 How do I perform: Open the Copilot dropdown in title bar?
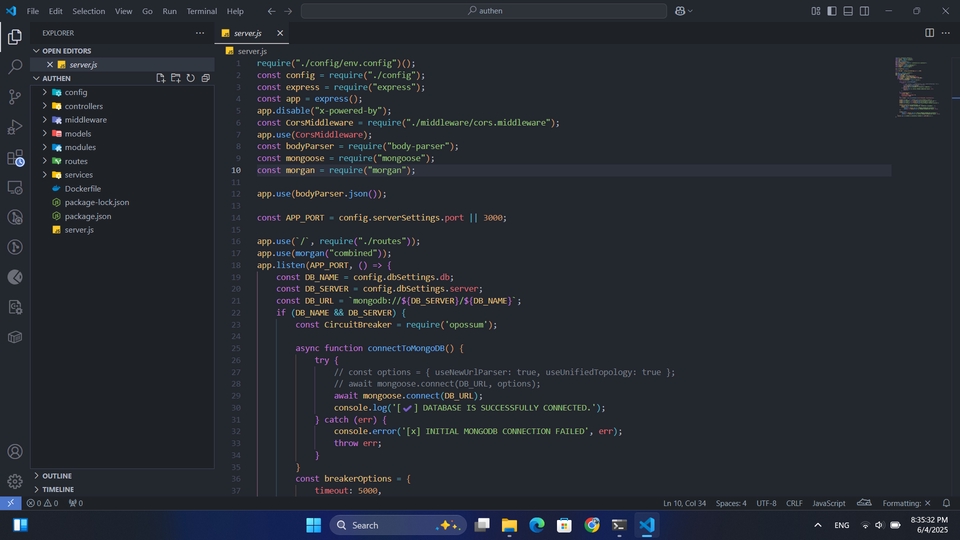pyautogui.click(x=691, y=11)
